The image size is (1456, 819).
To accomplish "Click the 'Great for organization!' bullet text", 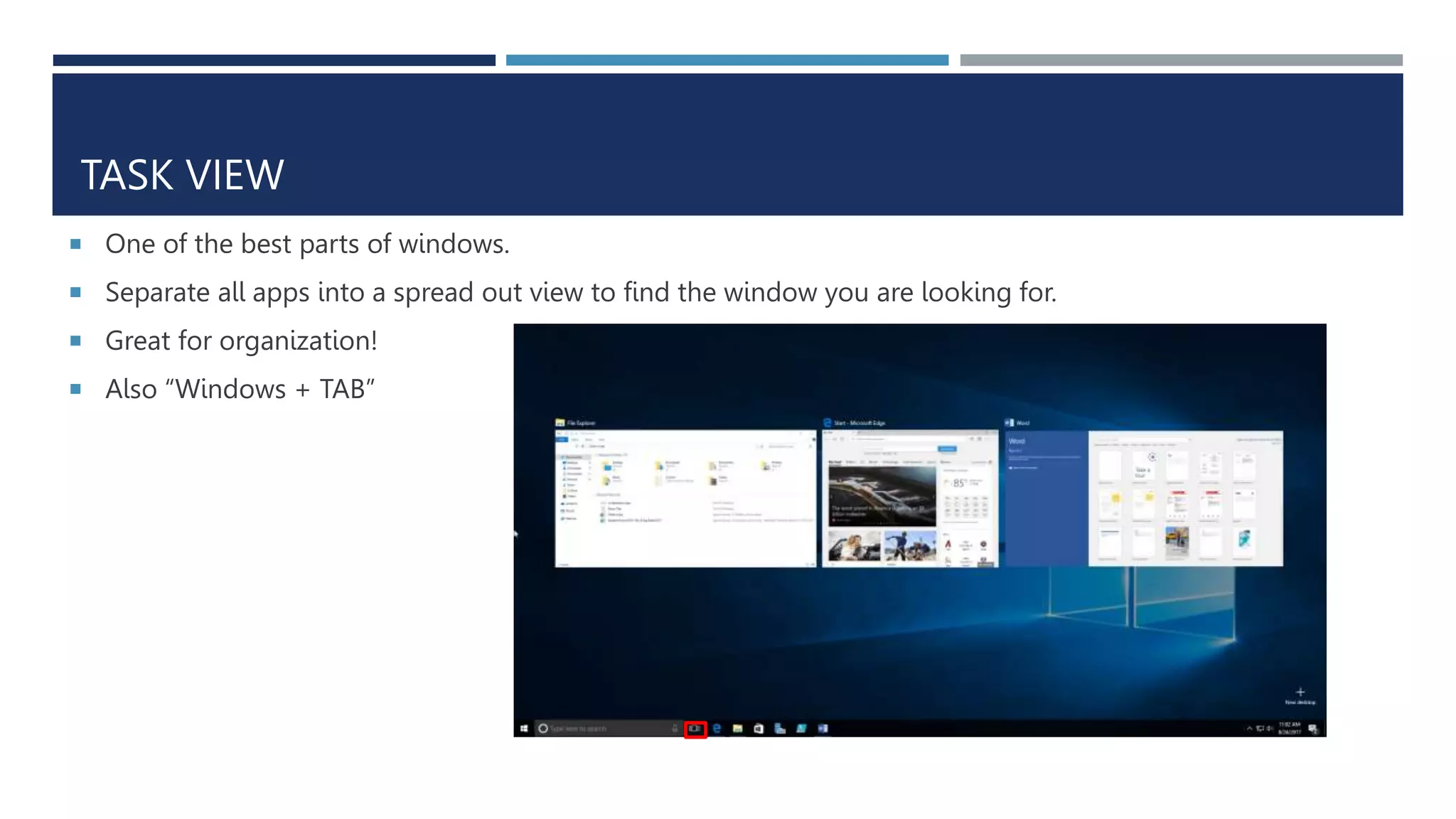I will pyautogui.click(x=241, y=341).
